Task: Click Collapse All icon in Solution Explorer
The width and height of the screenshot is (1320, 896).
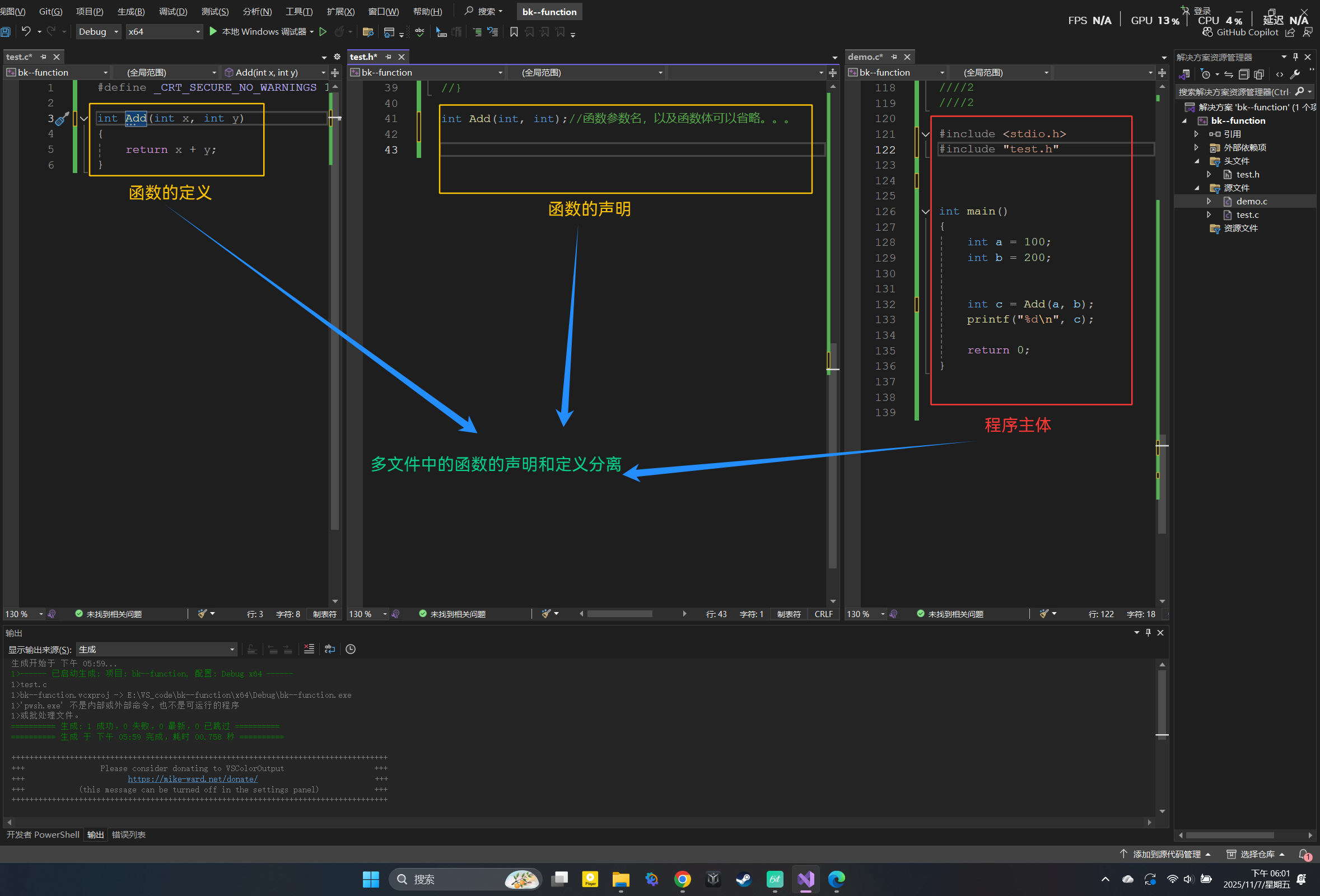Action: [1243, 74]
